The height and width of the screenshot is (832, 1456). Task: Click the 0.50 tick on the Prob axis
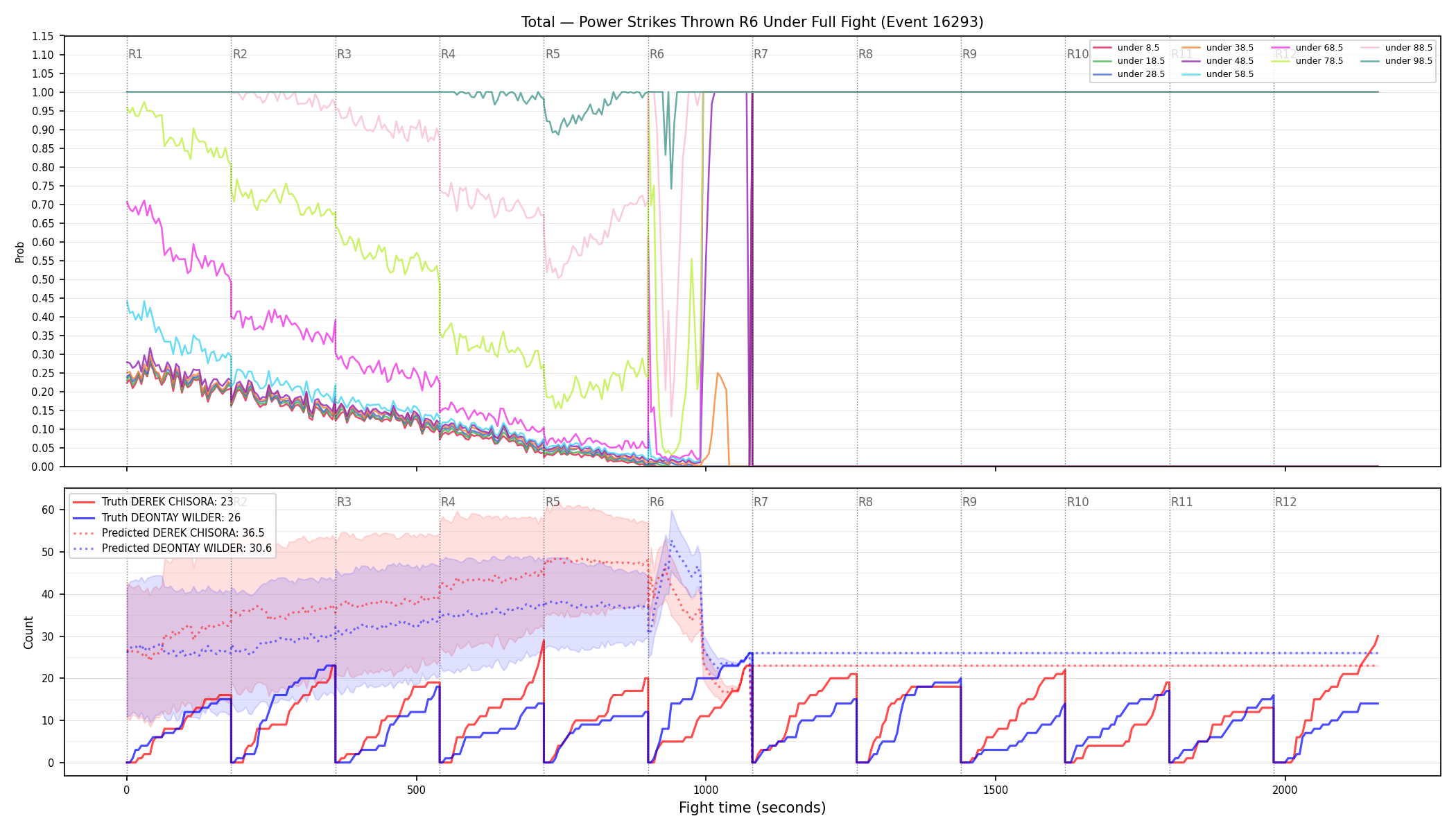pos(43,279)
